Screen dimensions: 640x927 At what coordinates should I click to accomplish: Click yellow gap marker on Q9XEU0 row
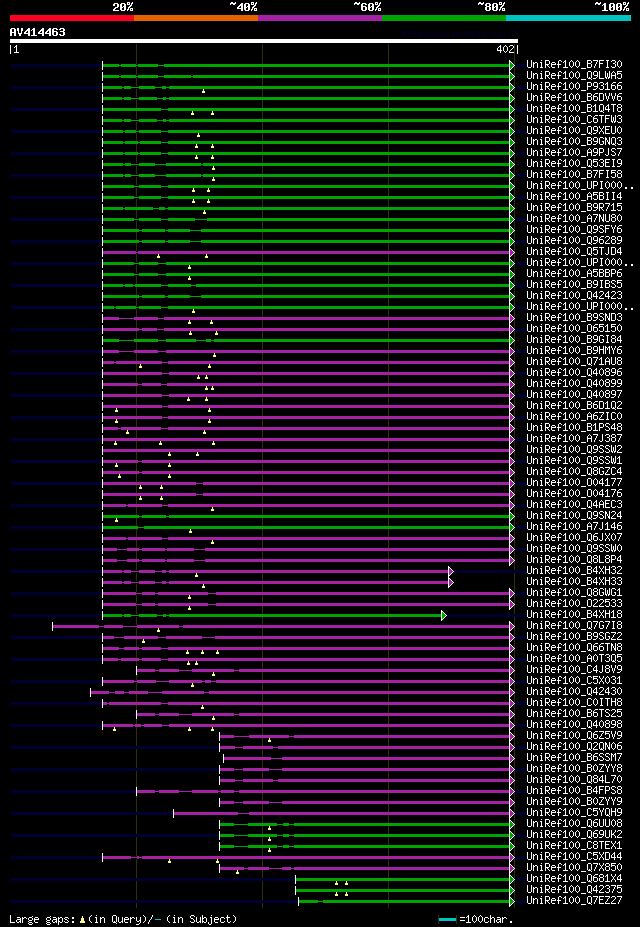pyautogui.click(x=199, y=135)
